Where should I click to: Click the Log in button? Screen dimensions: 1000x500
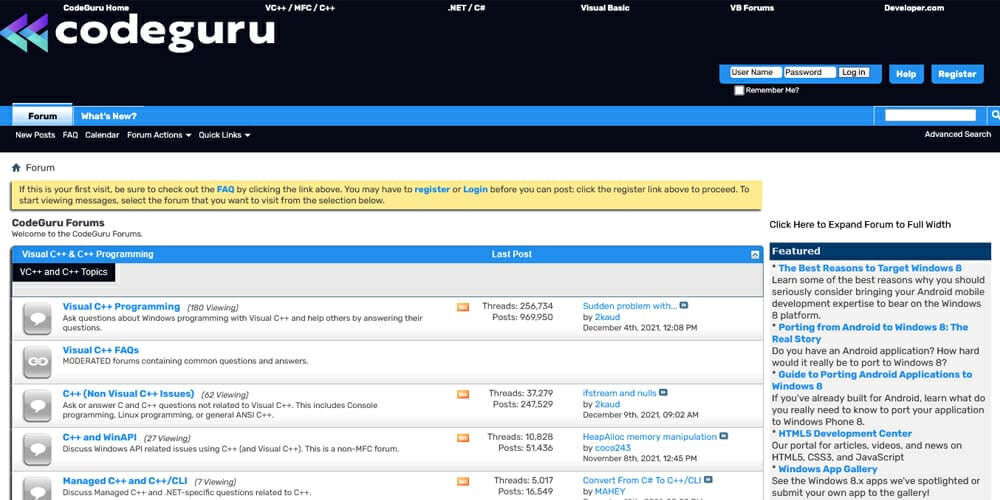coord(853,73)
